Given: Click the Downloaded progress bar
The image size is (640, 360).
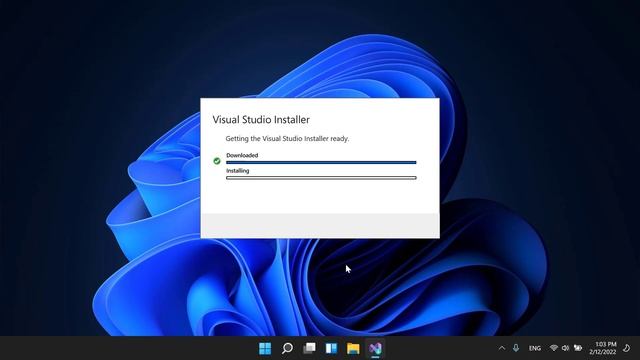Looking at the screenshot, I should [x=321, y=162].
